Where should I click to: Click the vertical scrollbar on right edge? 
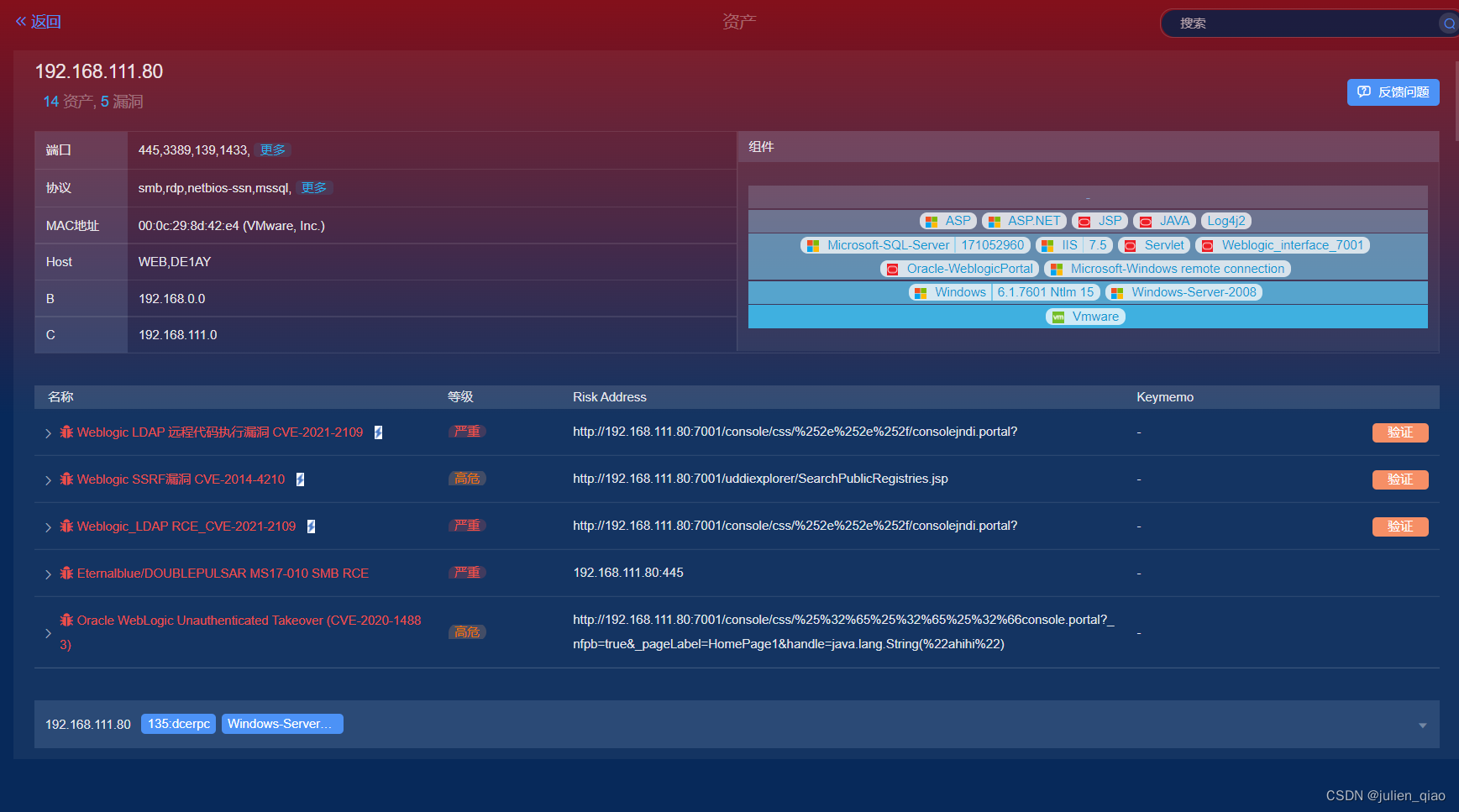point(1456,101)
